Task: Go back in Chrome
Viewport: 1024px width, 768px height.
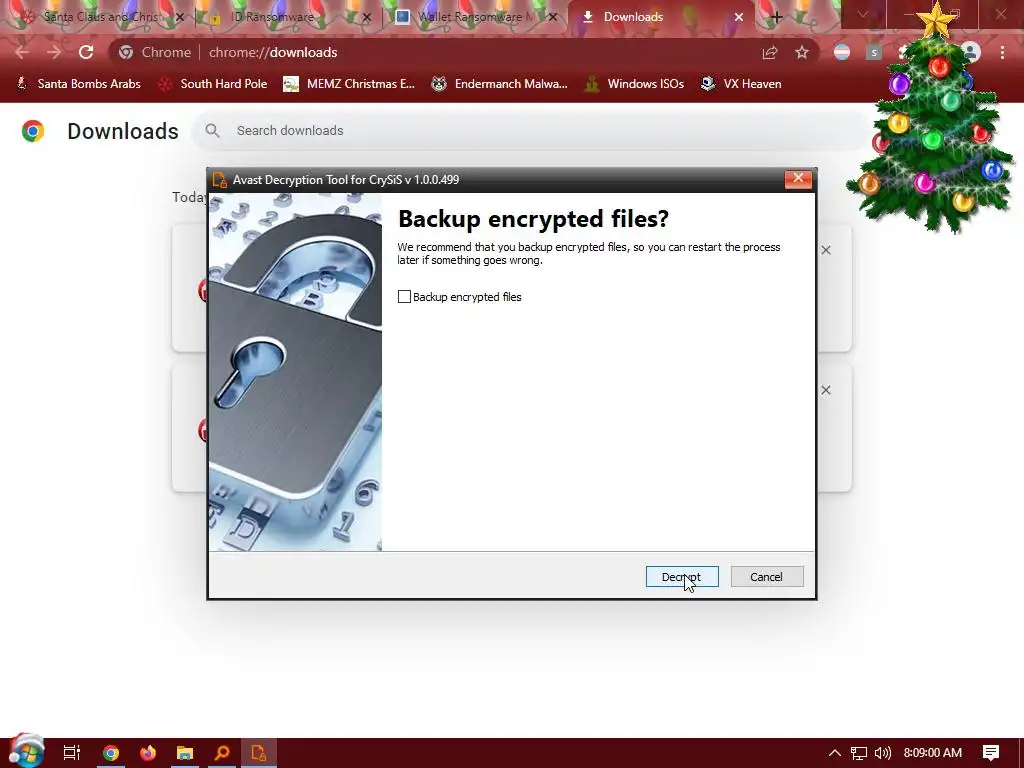Action: coord(22,52)
